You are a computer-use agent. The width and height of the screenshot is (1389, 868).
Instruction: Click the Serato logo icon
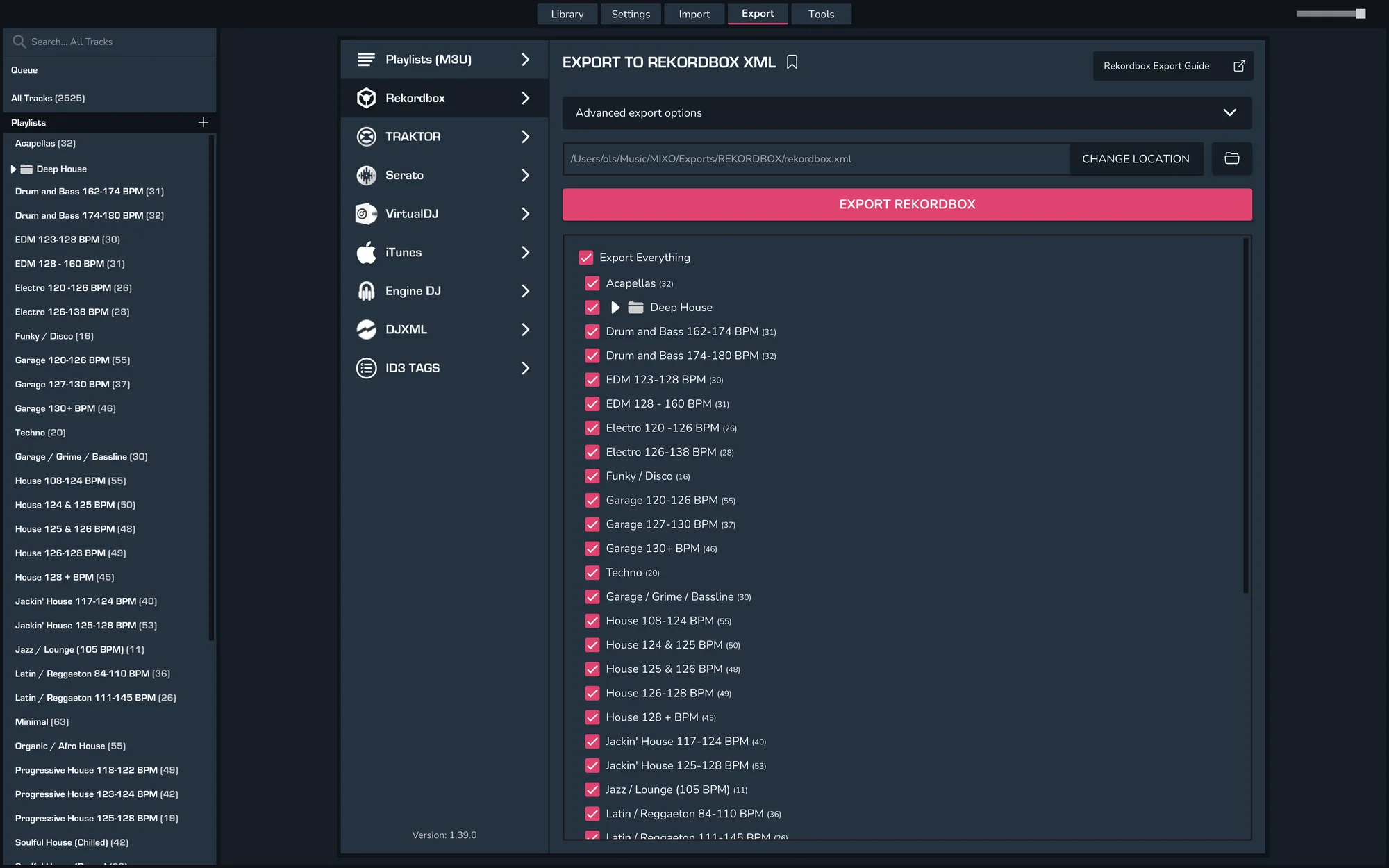[x=366, y=176]
